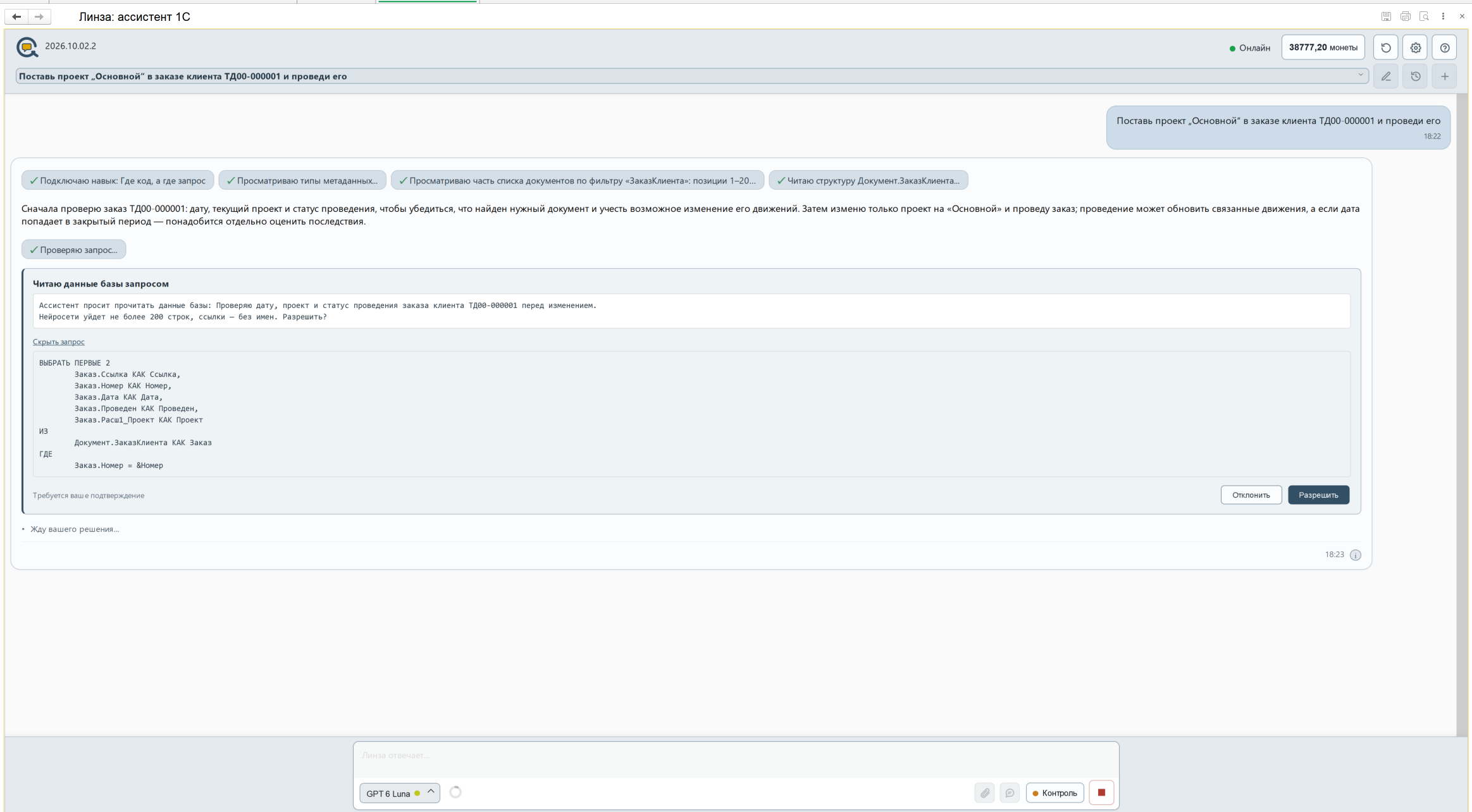Start a new chat with the plus icon
The image size is (1472, 812).
point(1444,77)
